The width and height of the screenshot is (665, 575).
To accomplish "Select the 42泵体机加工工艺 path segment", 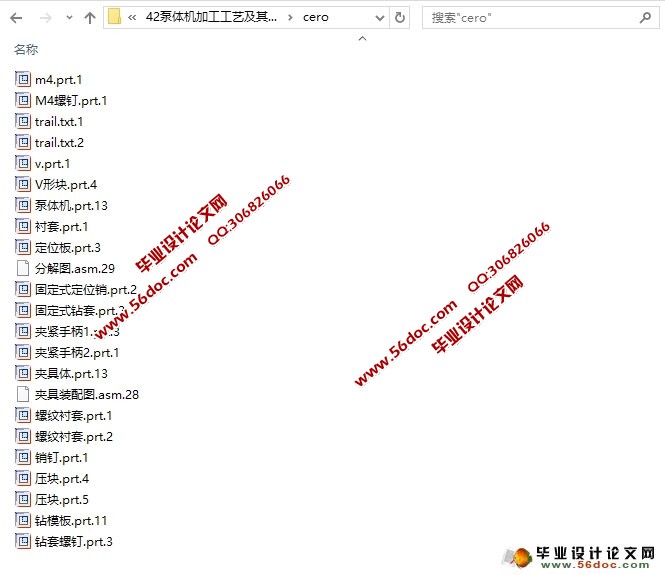I will [x=211, y=17].
